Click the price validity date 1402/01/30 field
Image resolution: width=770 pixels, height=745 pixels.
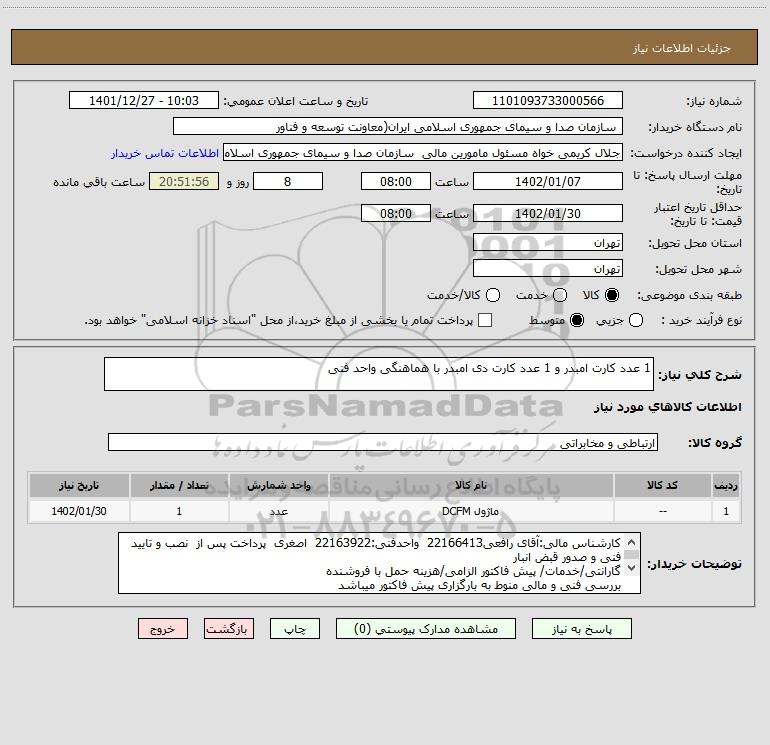548,213
